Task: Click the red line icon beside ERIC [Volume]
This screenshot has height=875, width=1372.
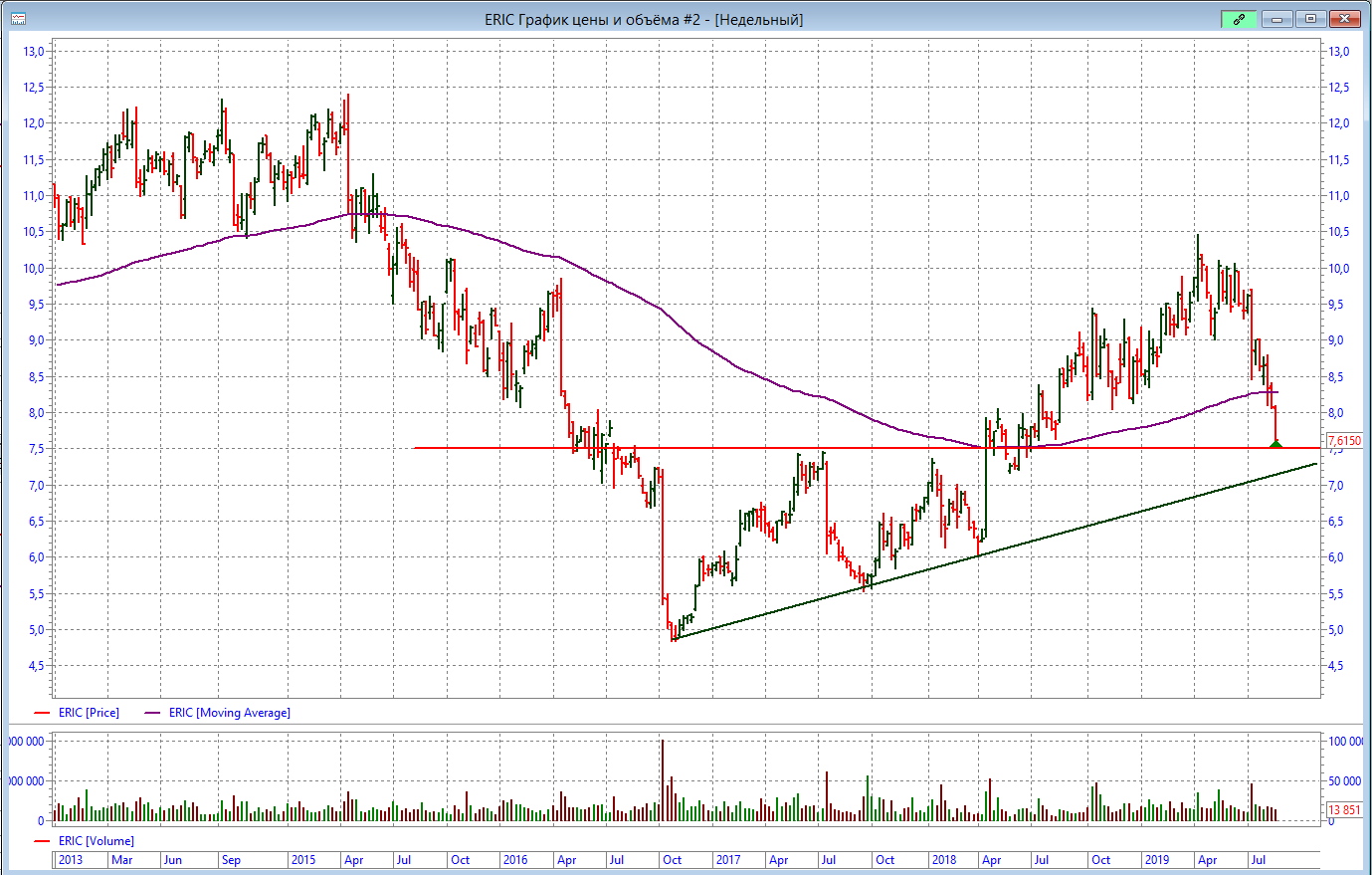Action: pos(42,841)
